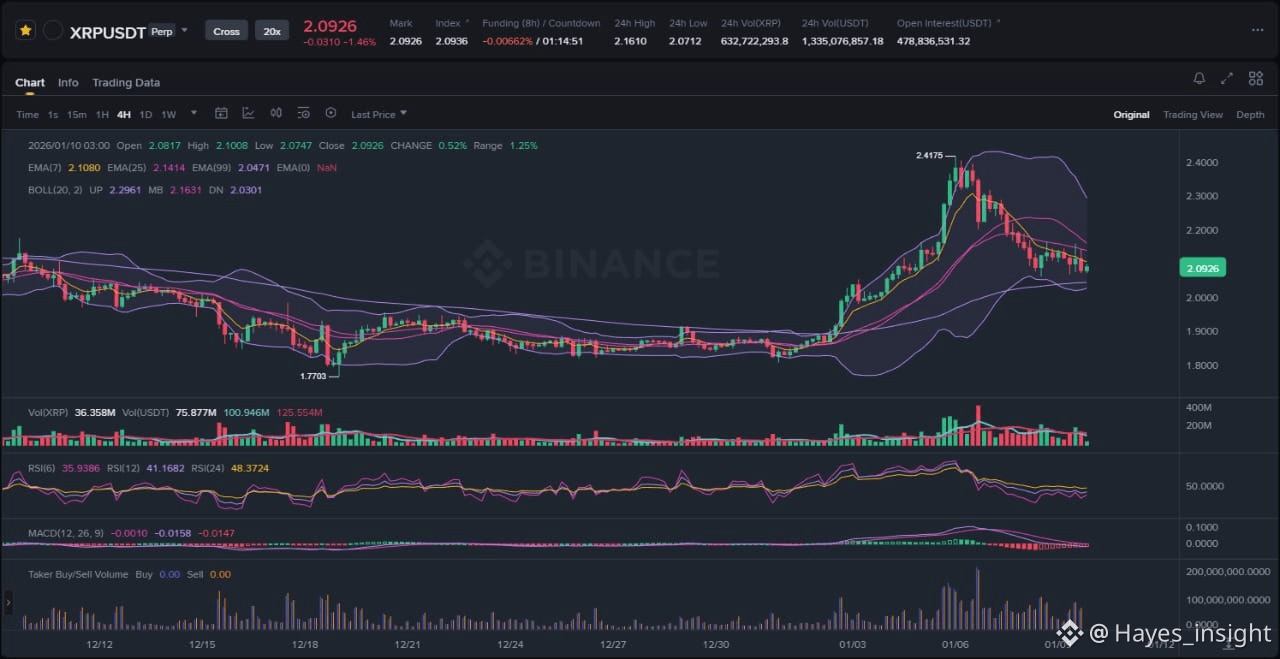Switch to the Trading Data tab

click(x=126, y=83)
